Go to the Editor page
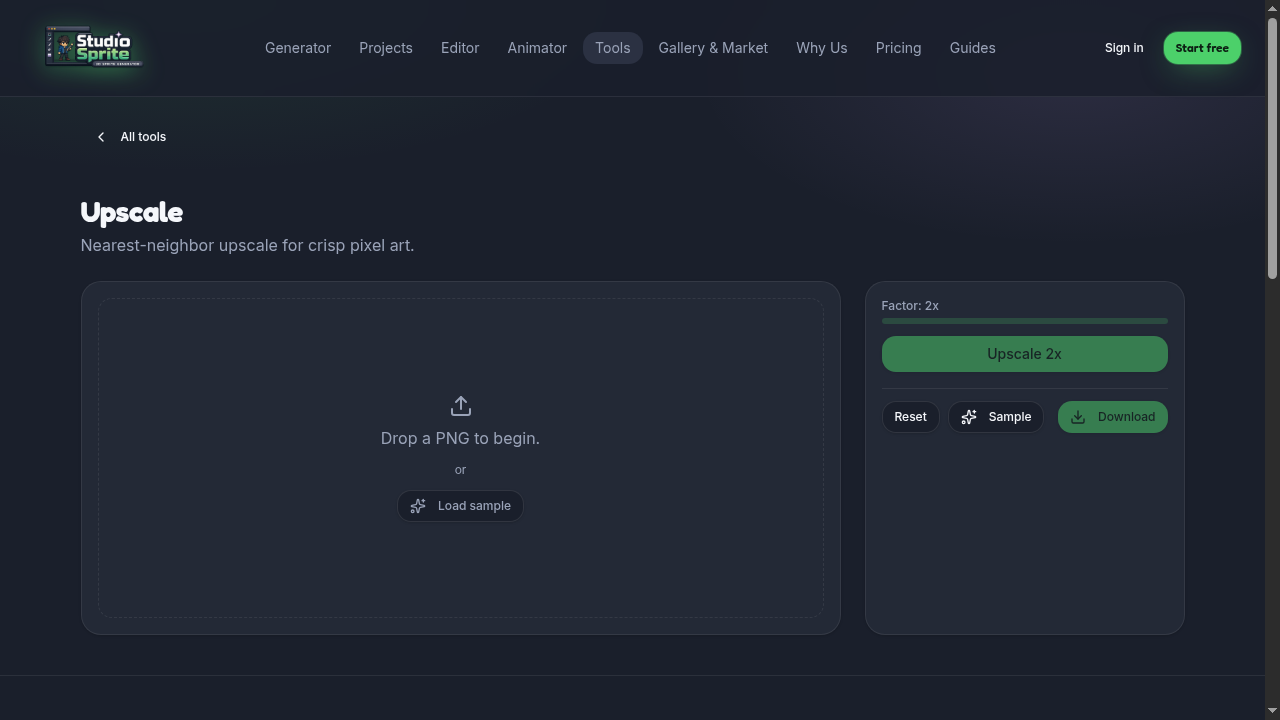The image size is (1280, 720). click(x=460, y=48)
